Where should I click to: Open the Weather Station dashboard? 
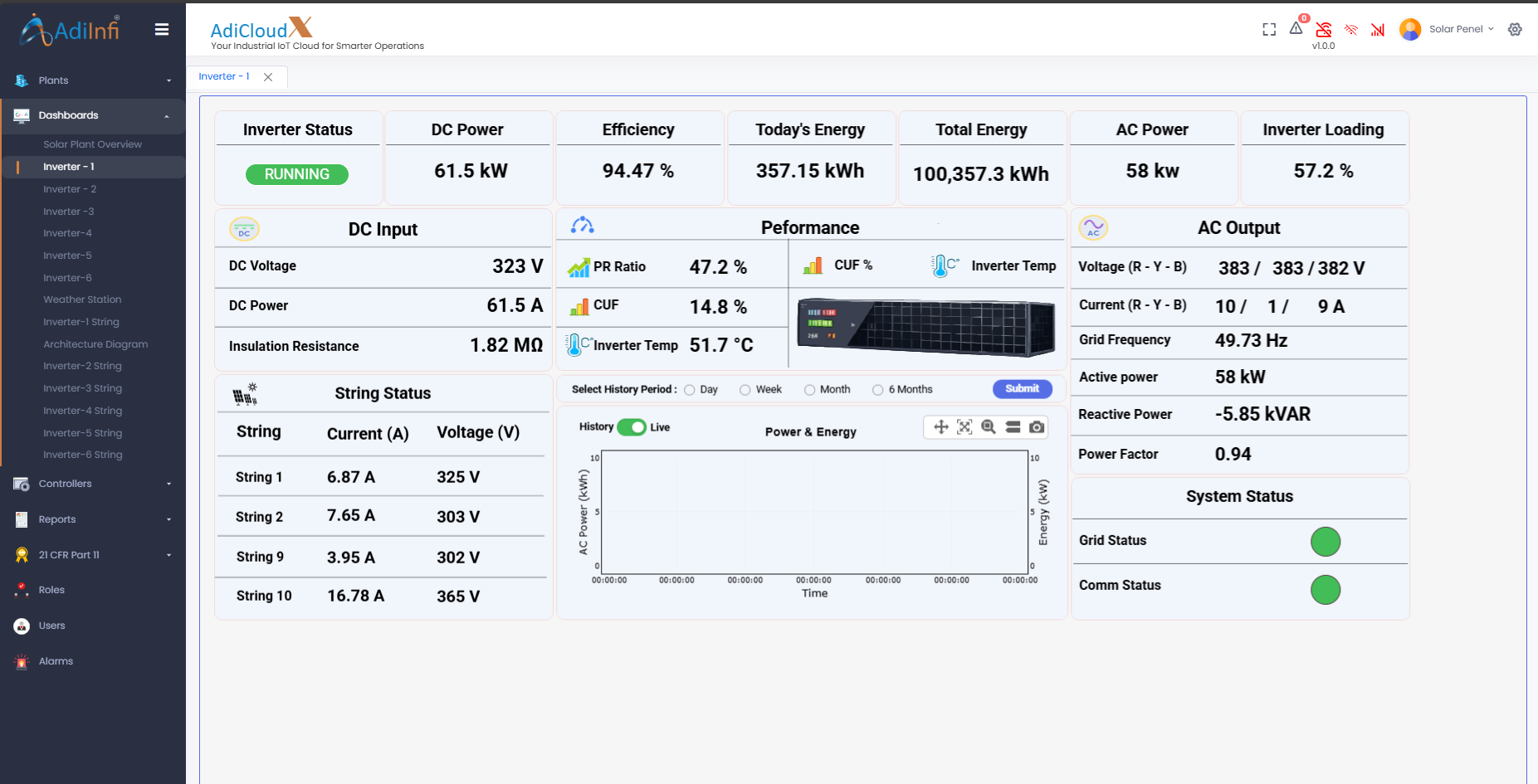82,299
